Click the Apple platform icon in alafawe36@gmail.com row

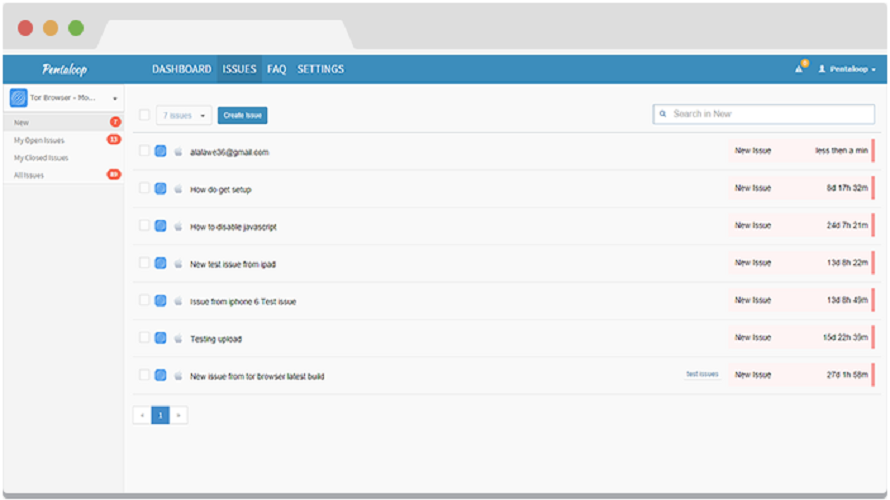click(x=178, y=152)
